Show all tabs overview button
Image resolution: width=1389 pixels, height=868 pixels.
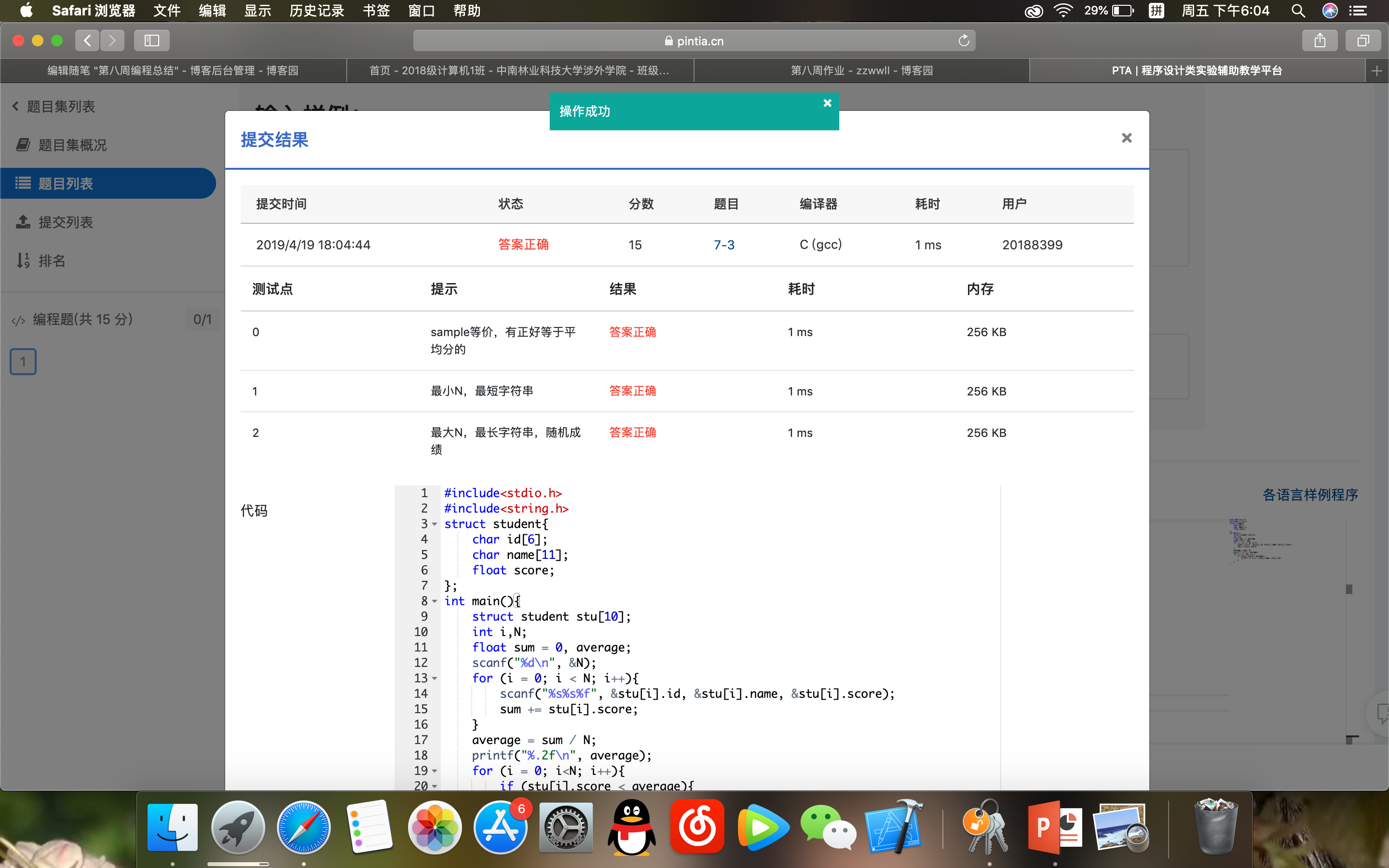coord(1363,40)
